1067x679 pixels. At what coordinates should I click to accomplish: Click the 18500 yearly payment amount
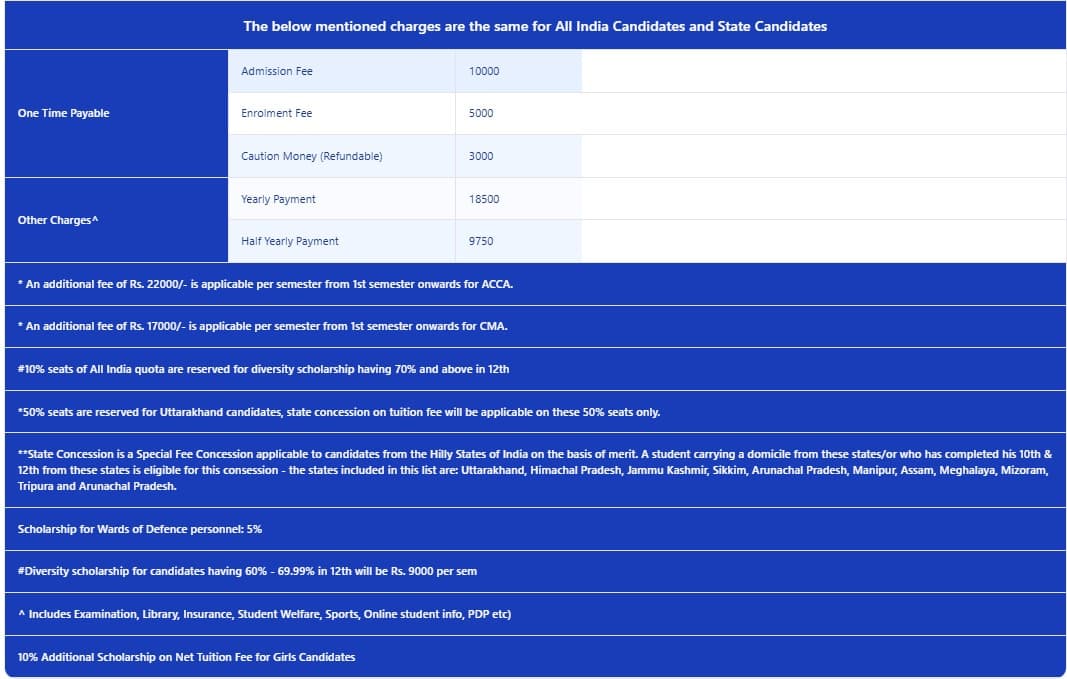tap(484, 199)
